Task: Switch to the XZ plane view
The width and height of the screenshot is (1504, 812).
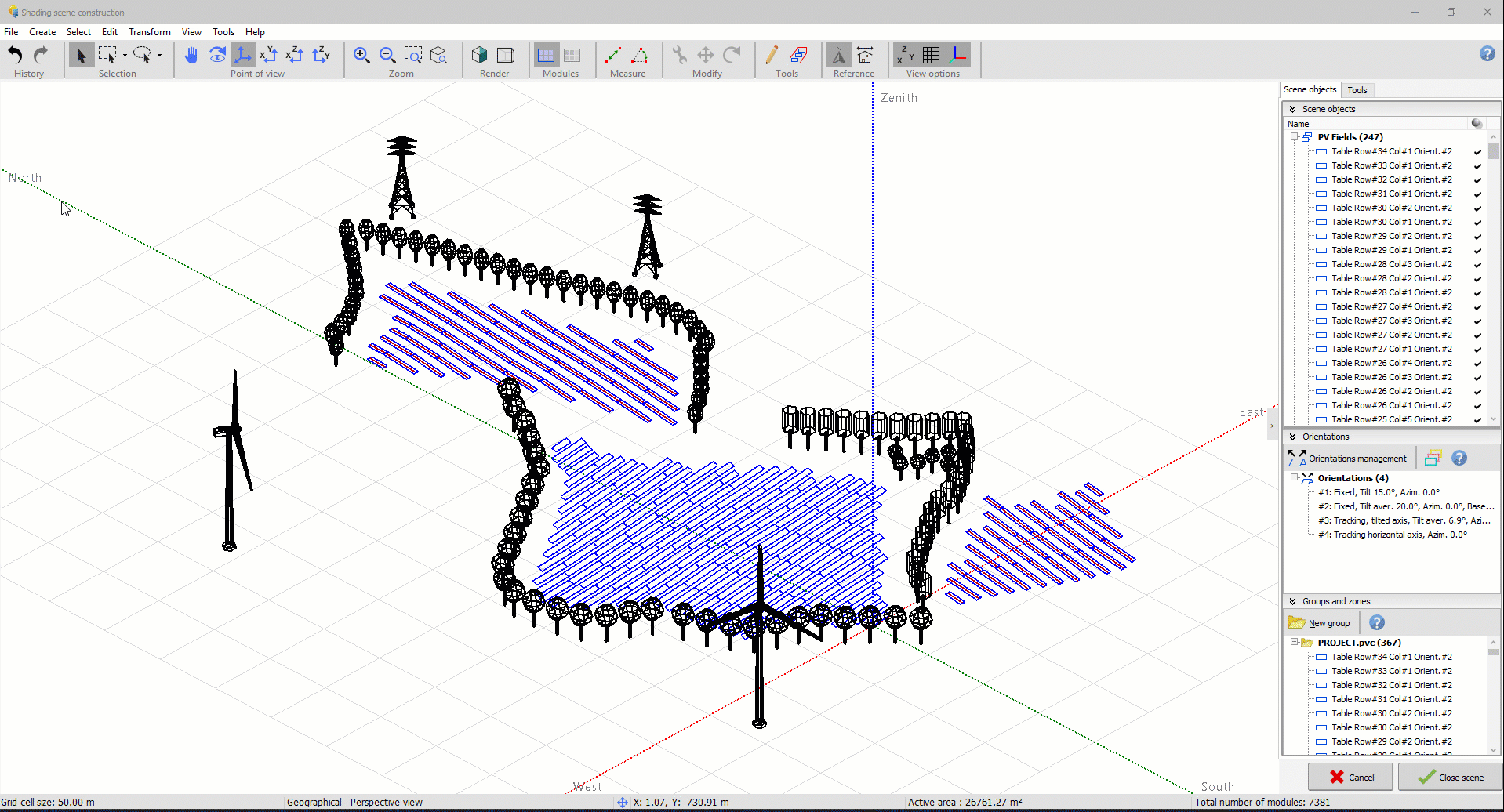Action: pos(294,55)
